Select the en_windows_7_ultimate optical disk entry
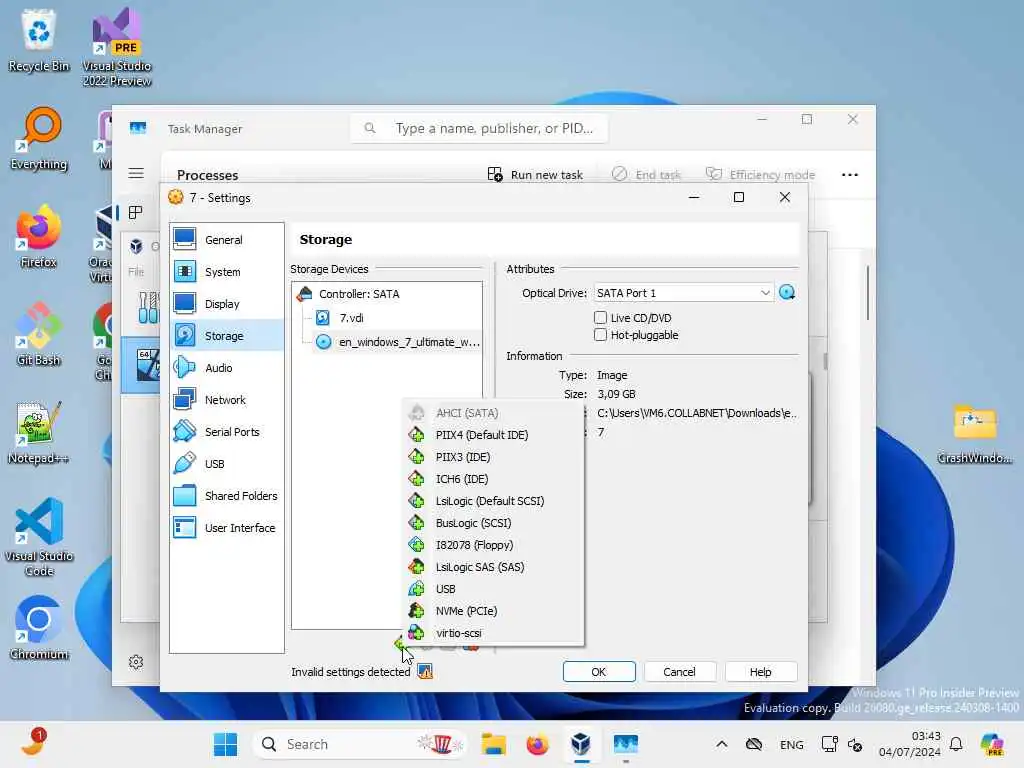Viewport: 1024px width, 768px height. point(398,342)
